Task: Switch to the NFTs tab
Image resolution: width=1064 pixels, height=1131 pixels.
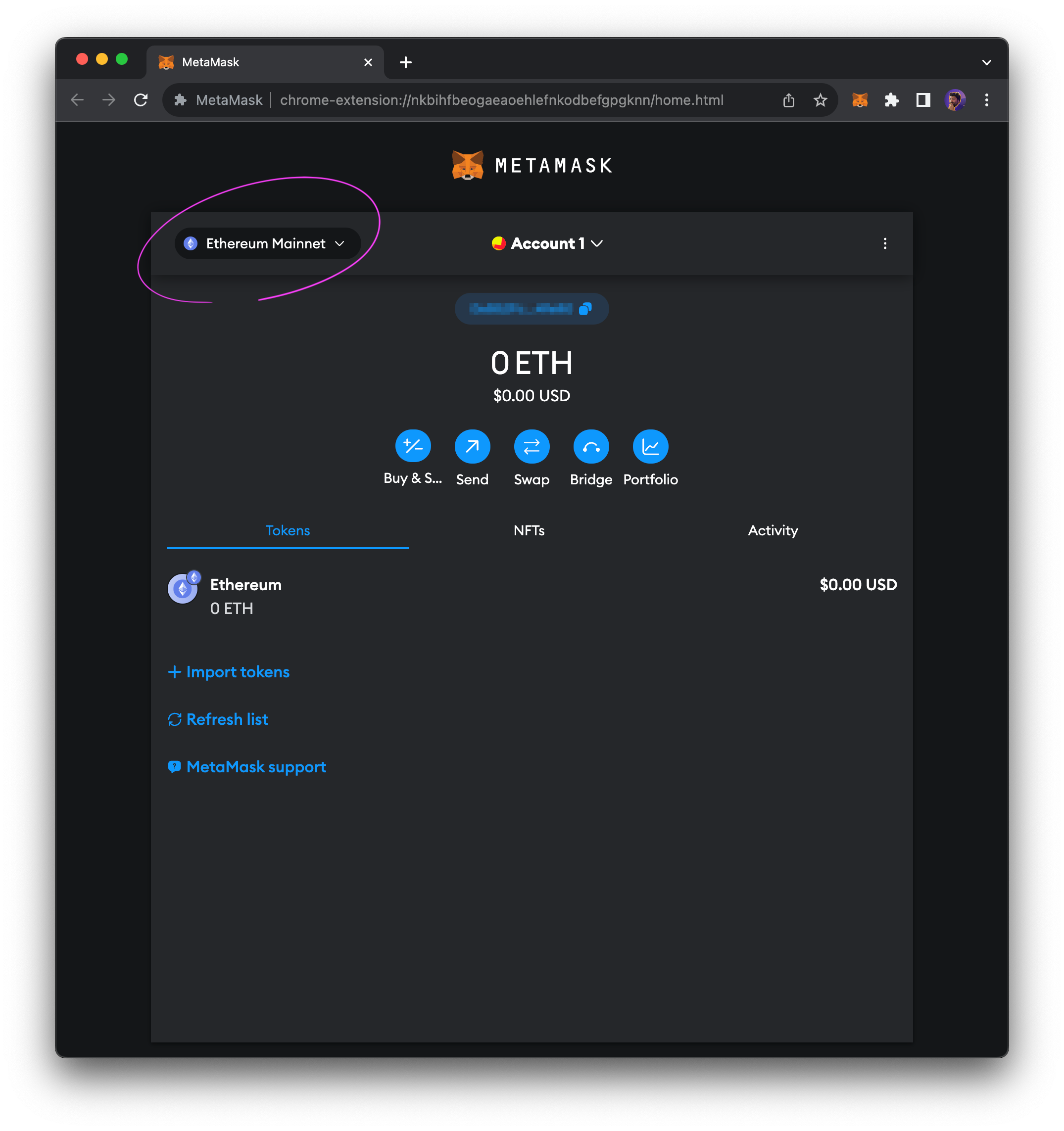Action: 529,530
